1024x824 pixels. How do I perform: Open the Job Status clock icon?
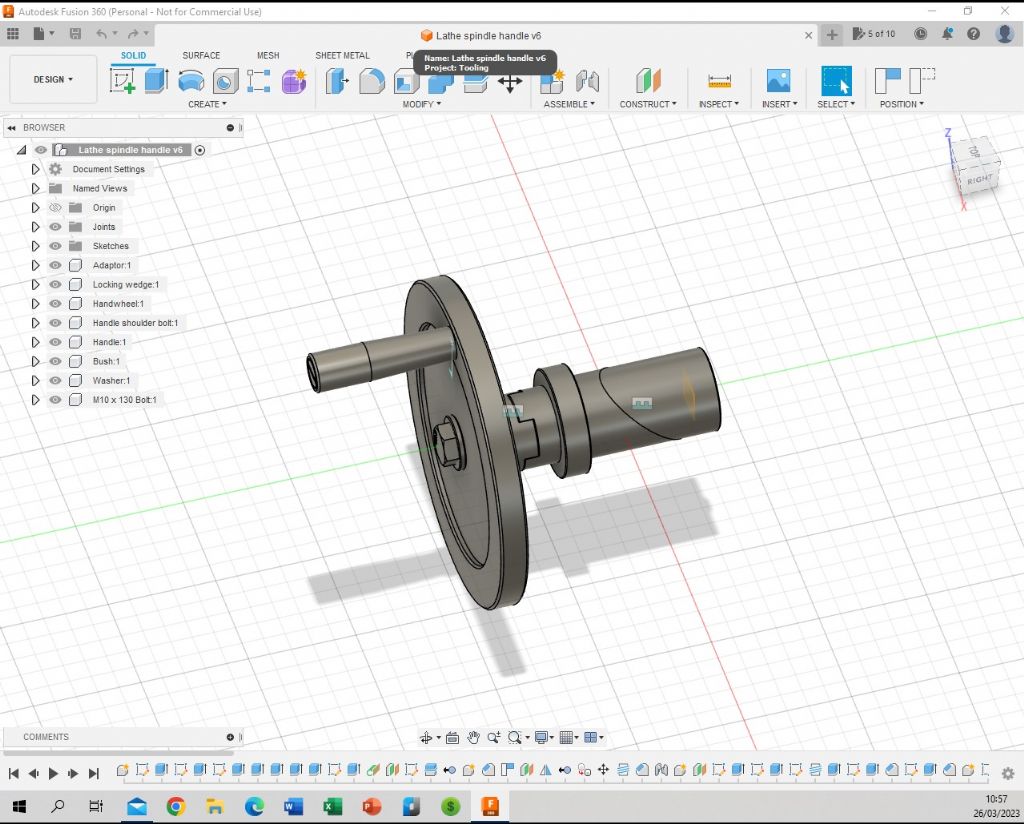point(920,34)
